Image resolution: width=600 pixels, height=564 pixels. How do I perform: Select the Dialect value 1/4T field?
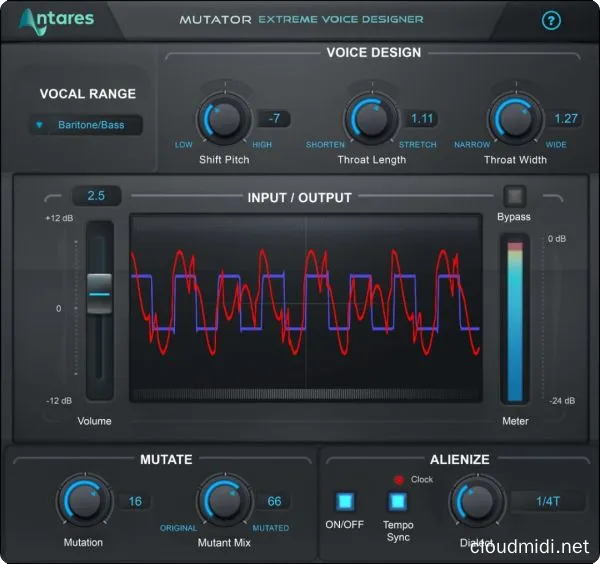click(x=548, y=501)
